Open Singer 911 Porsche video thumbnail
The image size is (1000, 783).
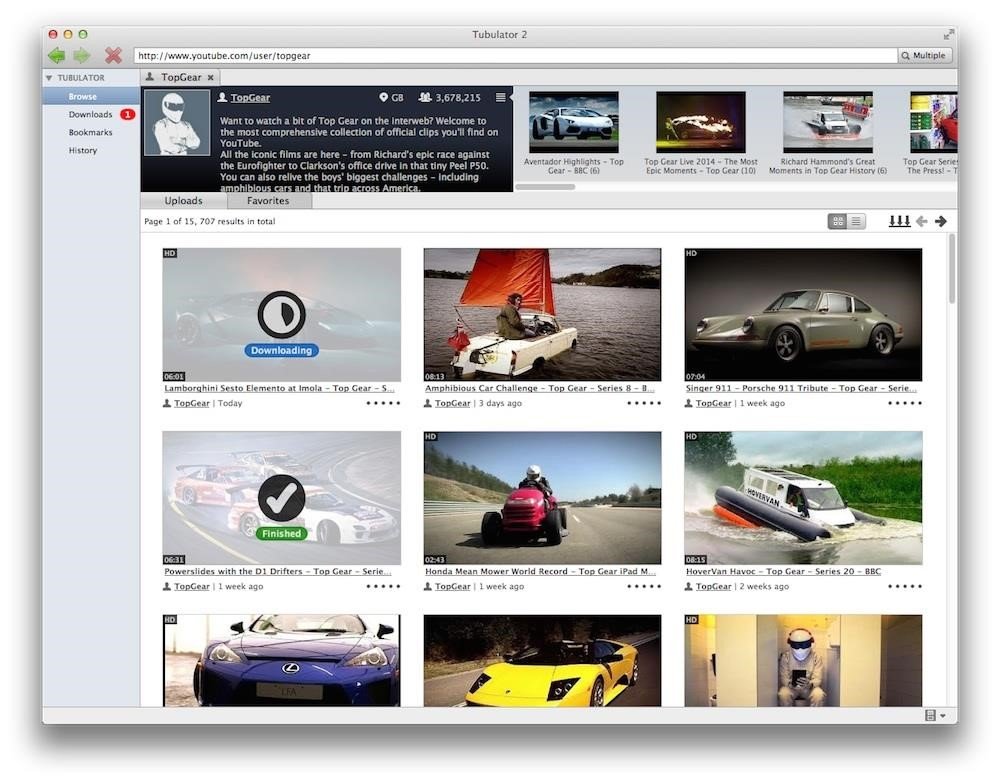tap(803, 314)
